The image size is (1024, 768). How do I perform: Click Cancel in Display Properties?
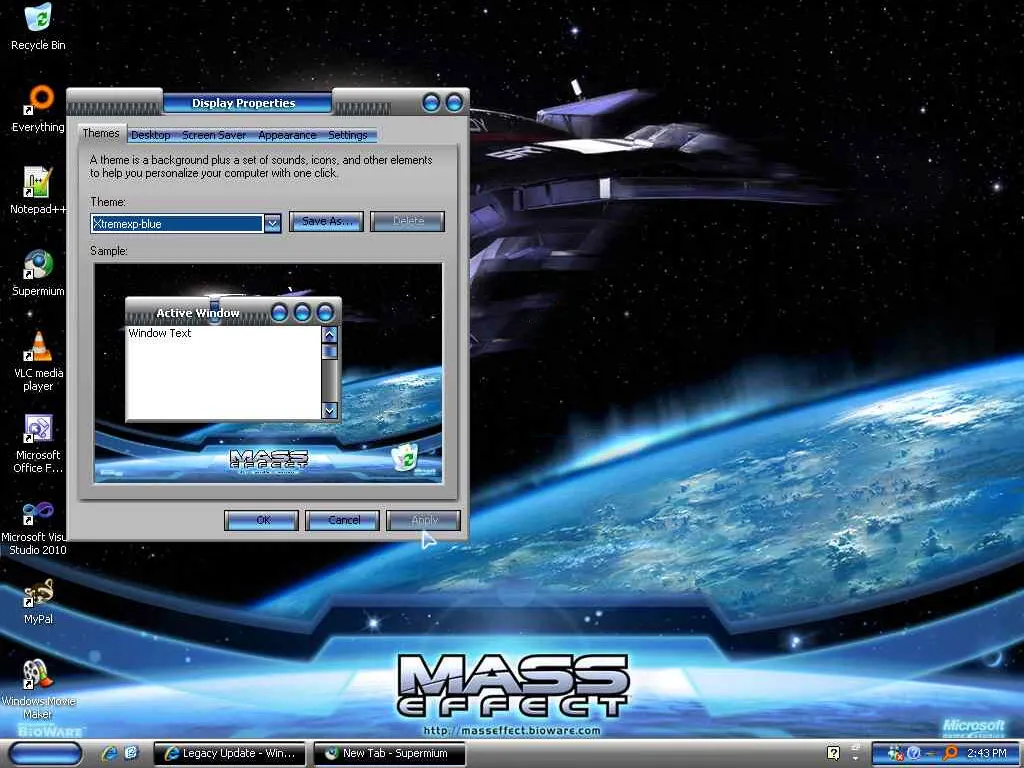pyautogui.click(x=343, y=520)
